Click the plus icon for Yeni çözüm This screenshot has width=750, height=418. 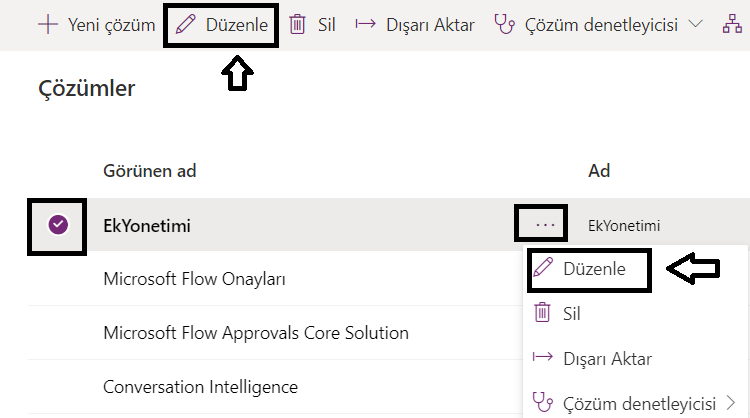pos(48,24)
